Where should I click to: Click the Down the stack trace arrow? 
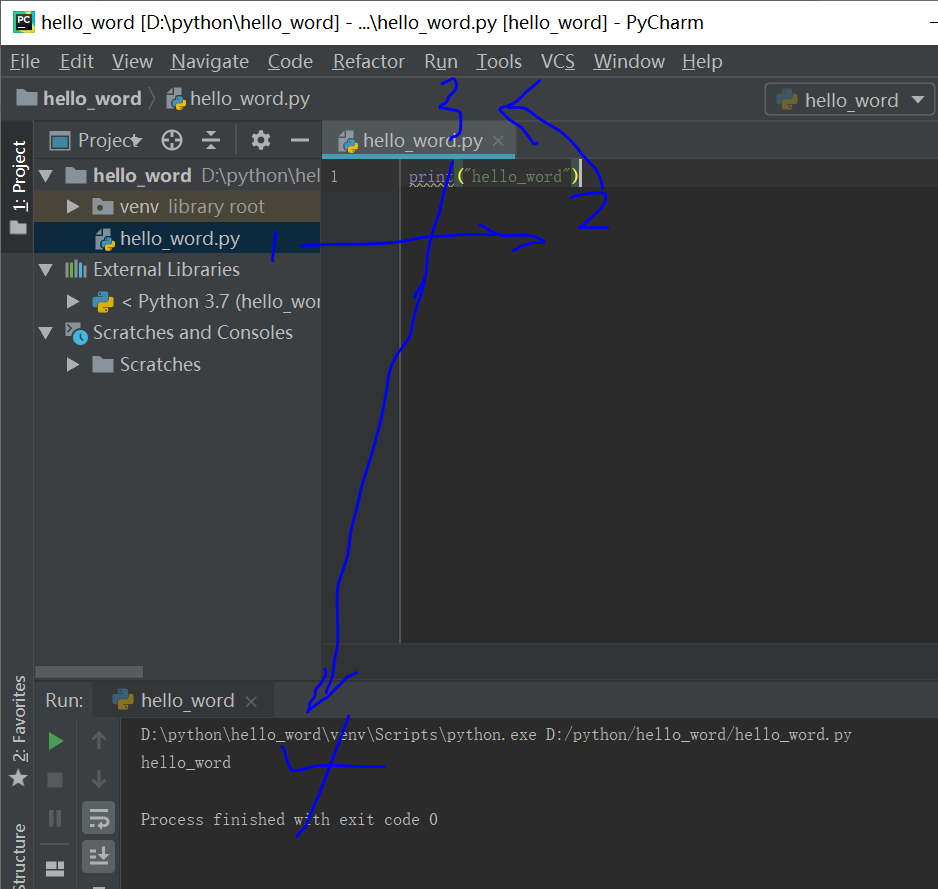tap(99, 779)
